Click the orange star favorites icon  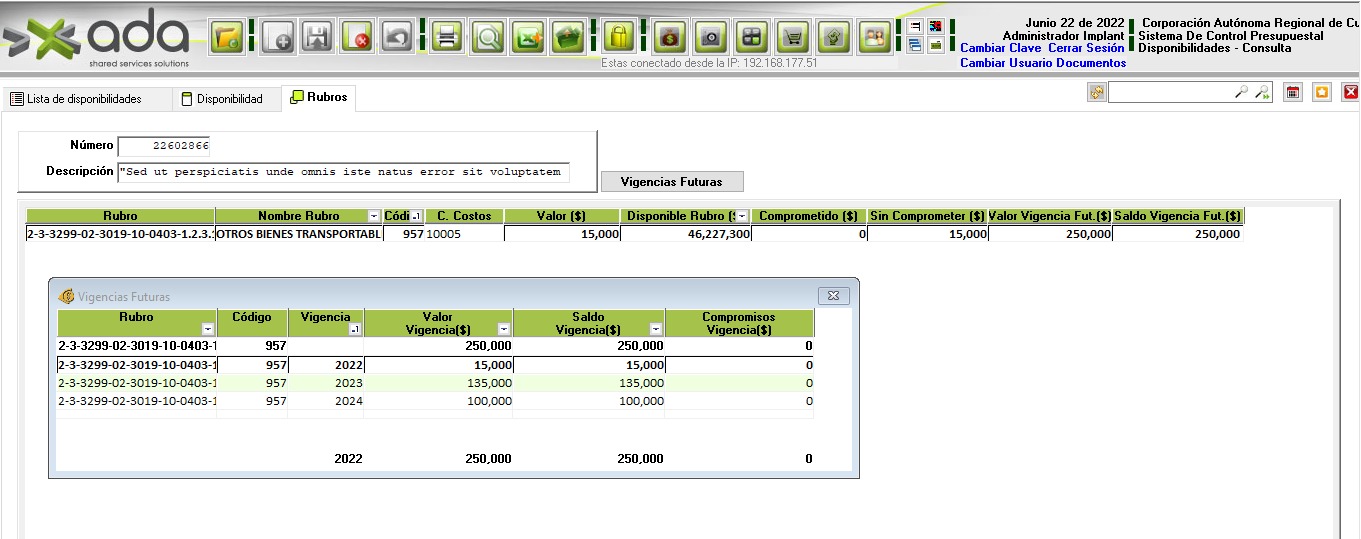point(1321,92)
